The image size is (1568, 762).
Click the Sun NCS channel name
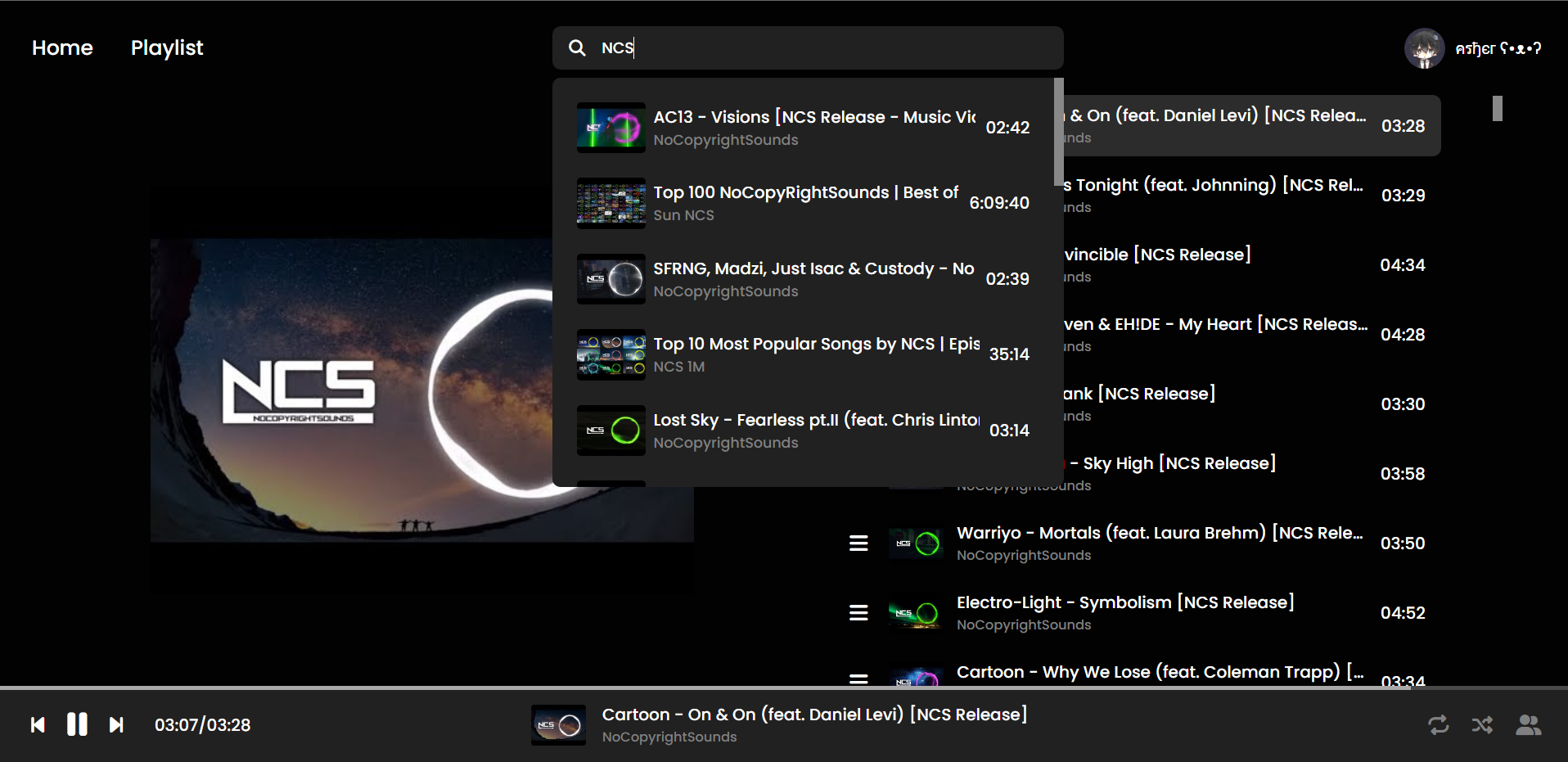point(683,215)
